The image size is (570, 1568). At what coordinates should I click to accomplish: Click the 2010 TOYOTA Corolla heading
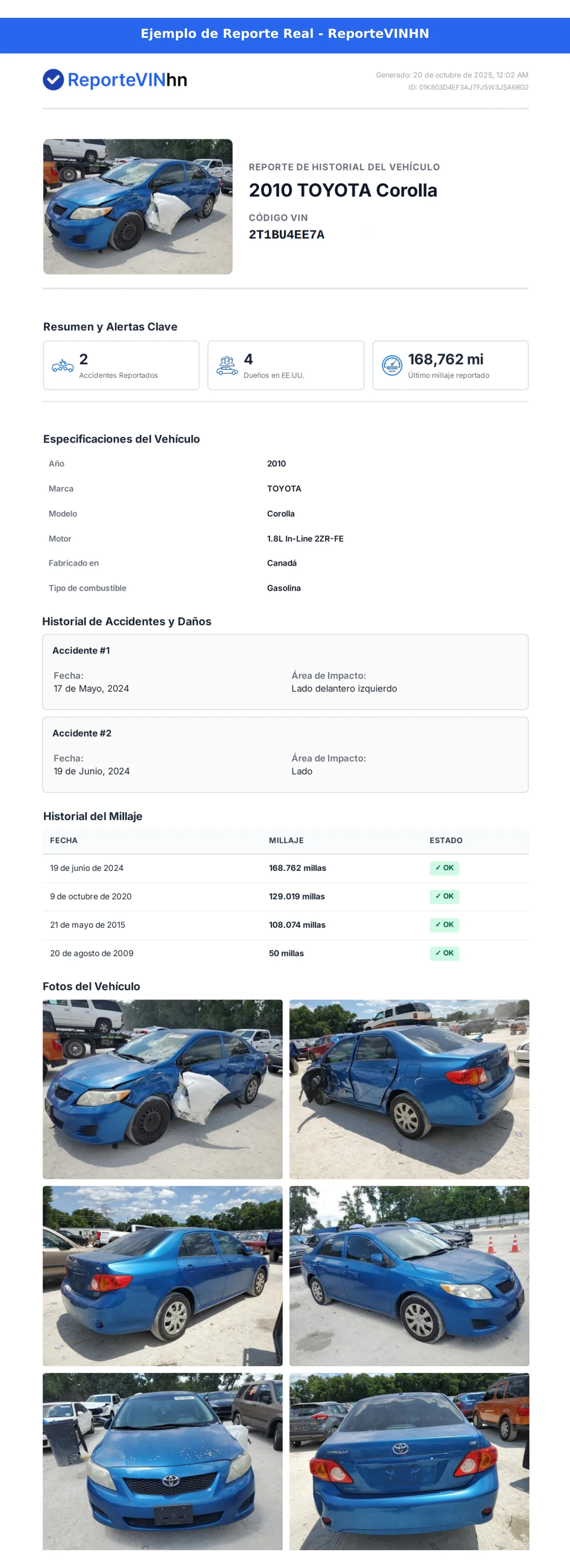[x=342, y=191]
